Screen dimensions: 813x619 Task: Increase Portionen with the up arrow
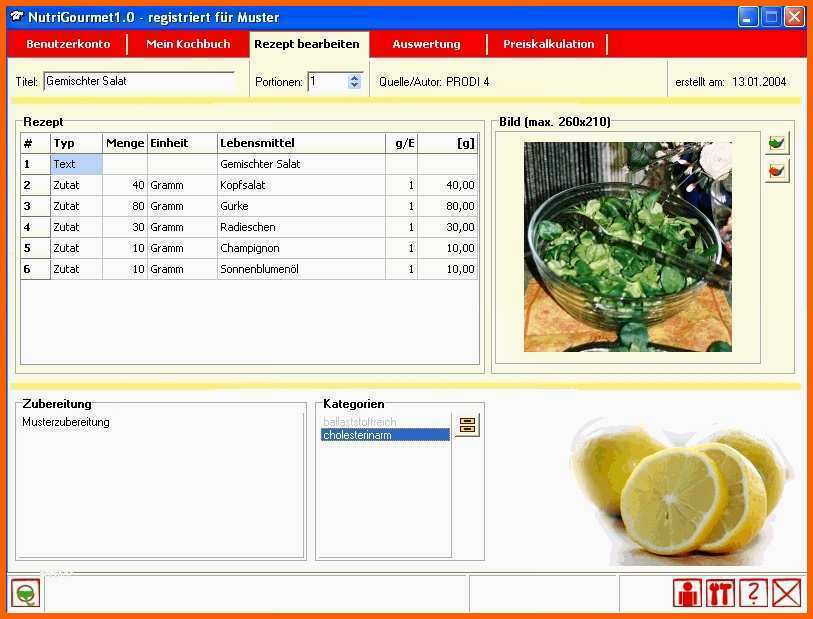pyautogui.click(x=354, y=77)
